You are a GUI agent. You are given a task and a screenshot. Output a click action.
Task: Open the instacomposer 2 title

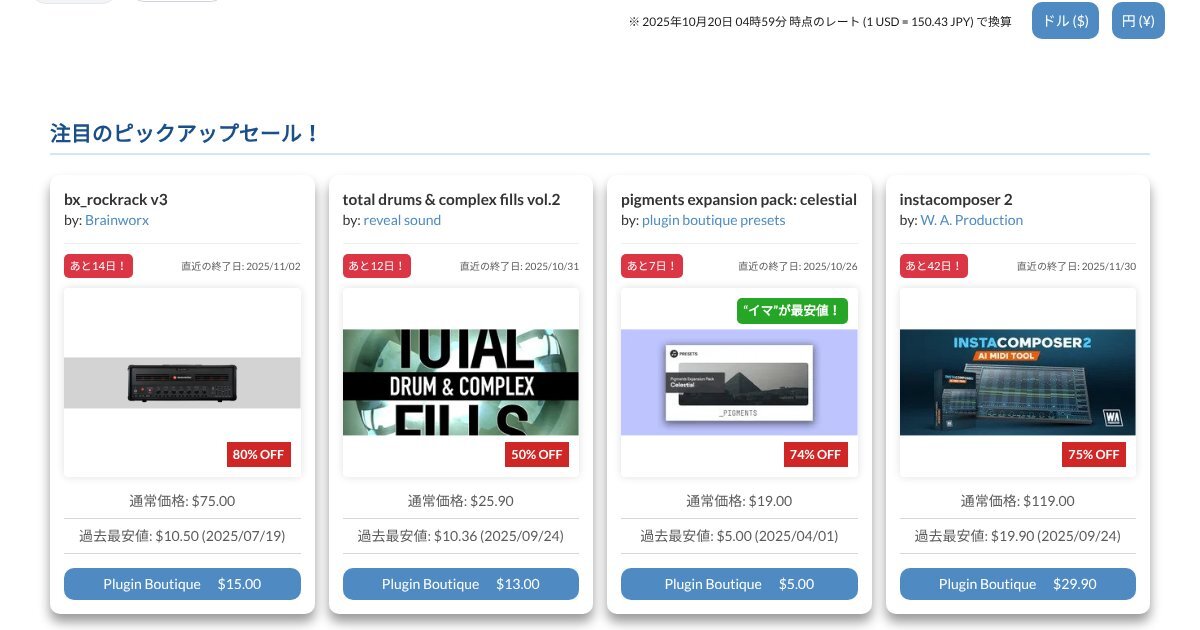point(956,199)
